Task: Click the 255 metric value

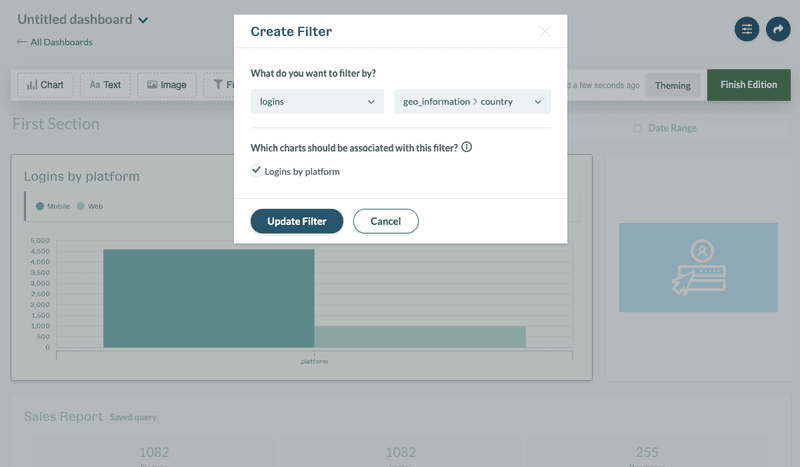Action: pos(647,452)
